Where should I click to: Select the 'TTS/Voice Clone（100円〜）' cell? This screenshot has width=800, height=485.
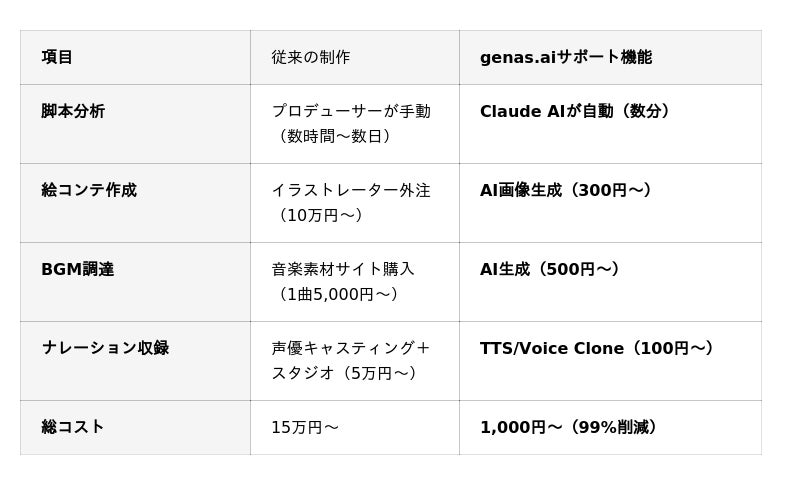(597, 348)
